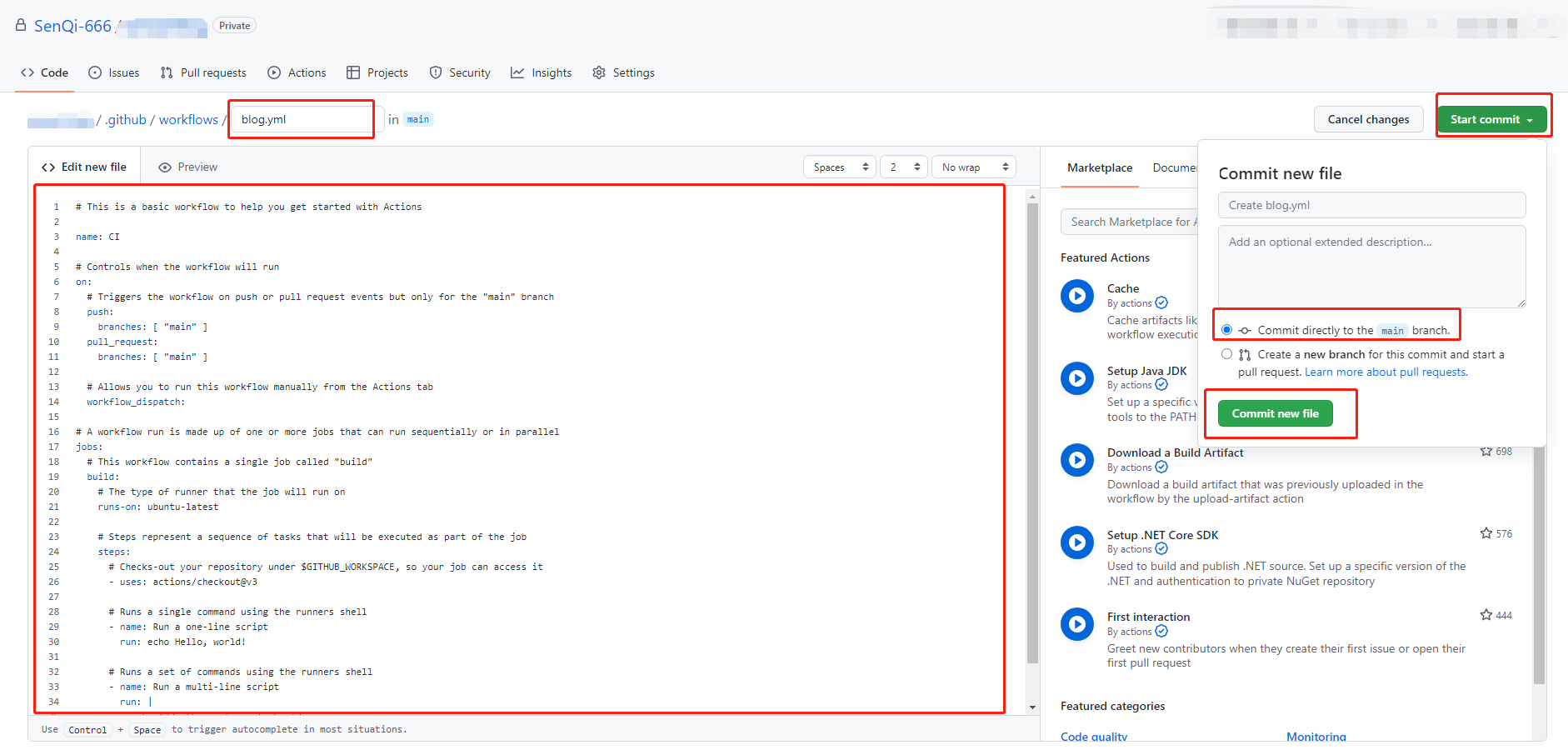Open the Cache action title
The width and height of the screenshot is (1568, 755).
pyautogui.click(x=1123, y=288)
